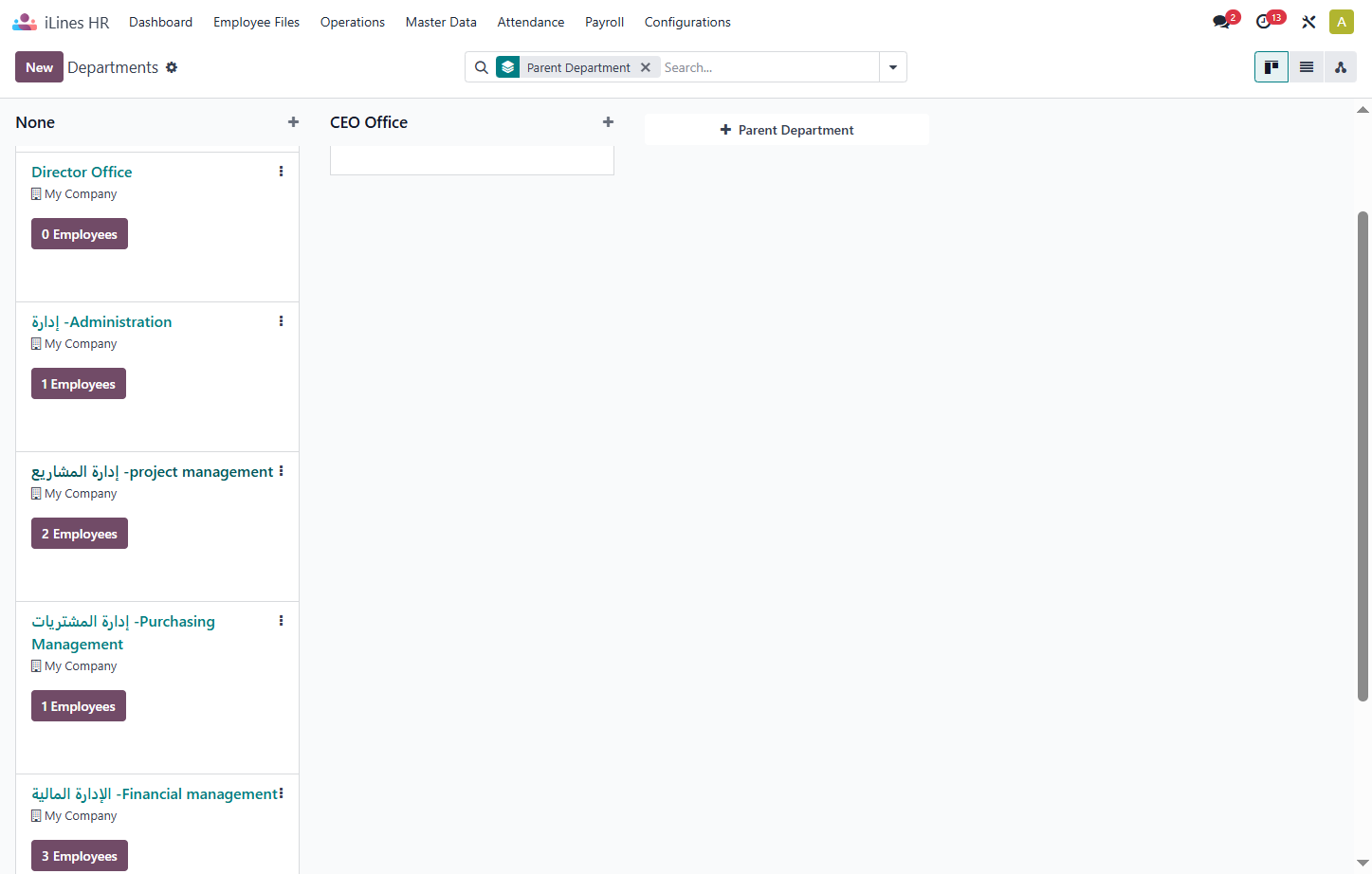This screenshot has height=874, width=1372.
Task: Open the Dashboard menu
Action: coord(161,22)
